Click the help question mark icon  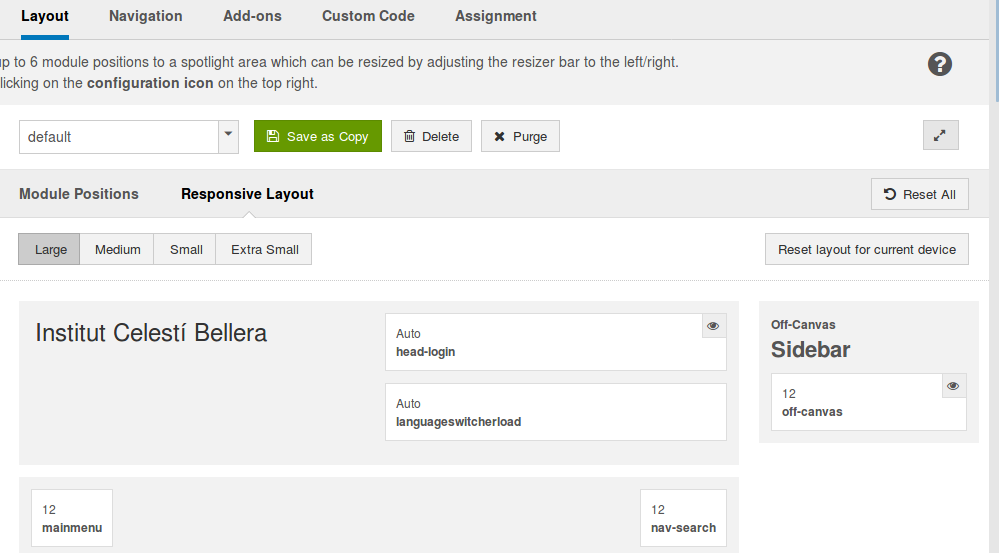click(x=939, y=65)
